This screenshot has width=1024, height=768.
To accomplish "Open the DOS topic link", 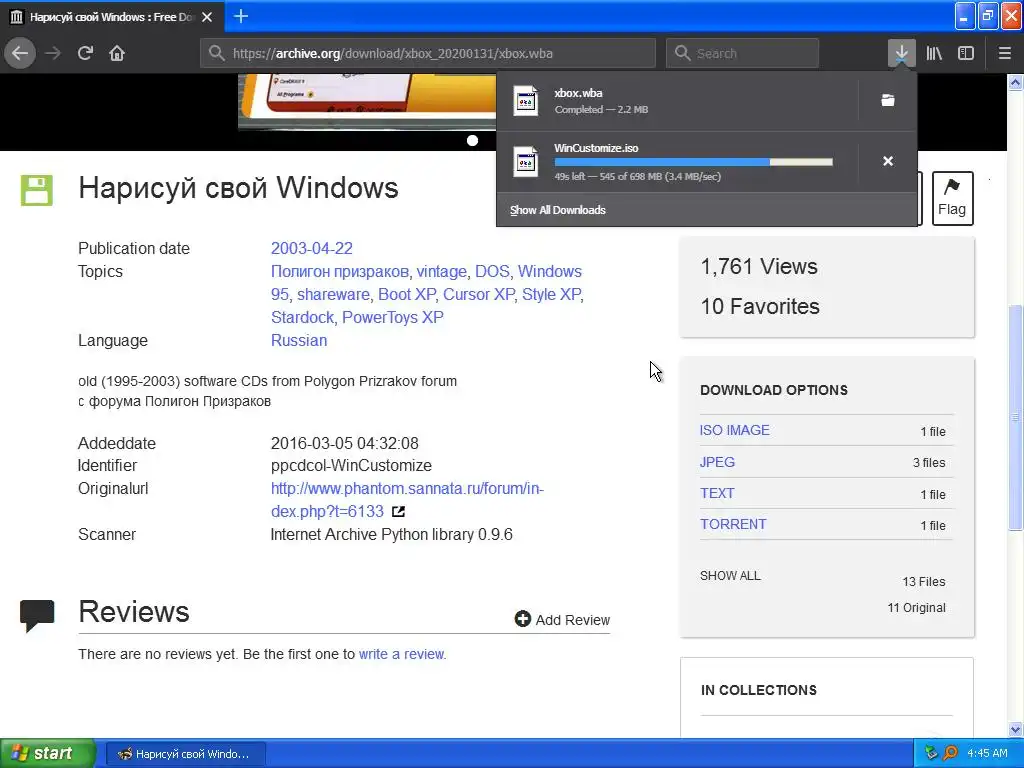I will click(x=492, y=271).
